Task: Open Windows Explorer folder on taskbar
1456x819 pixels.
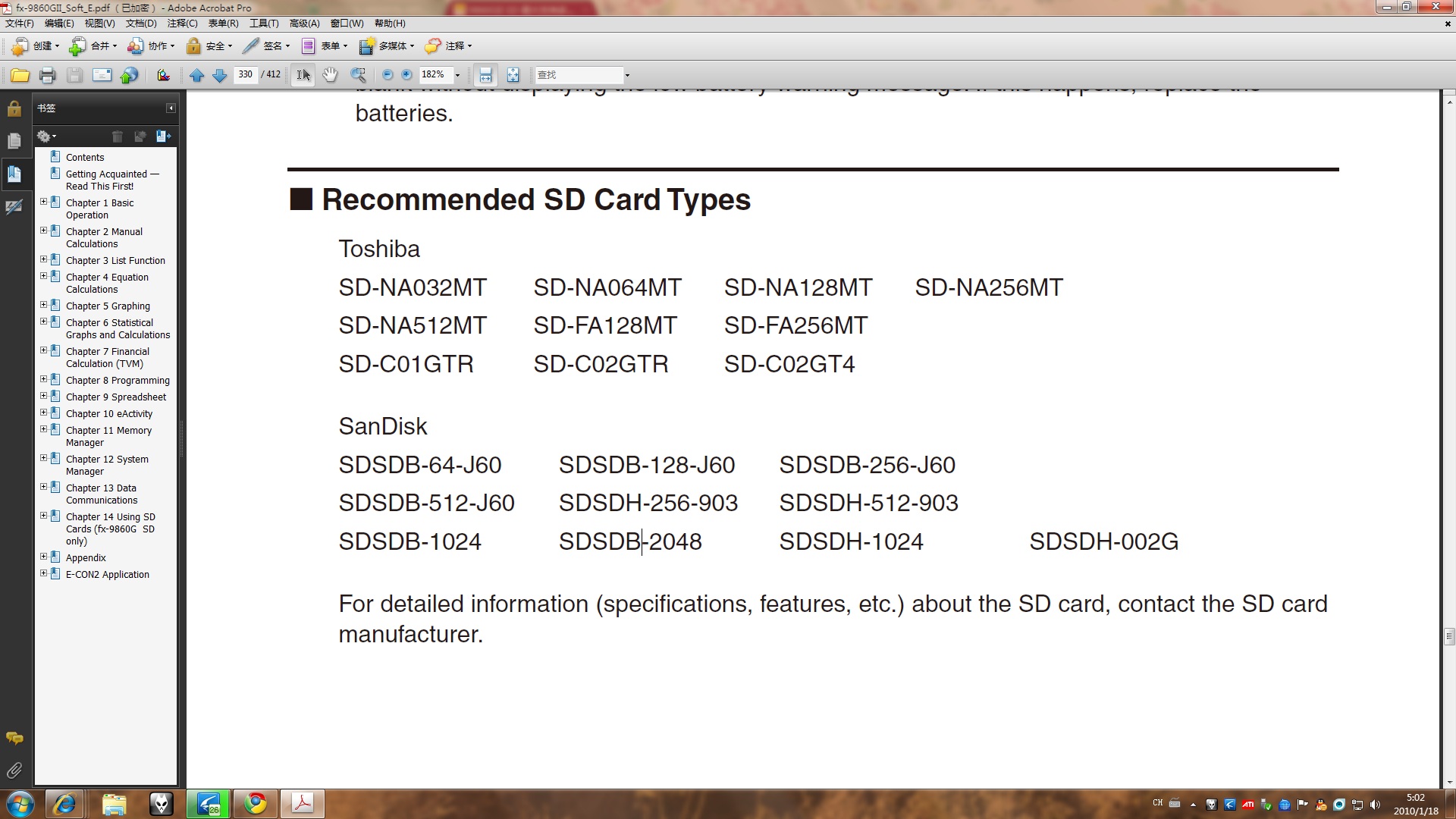Action: click(x=114, y=804)
